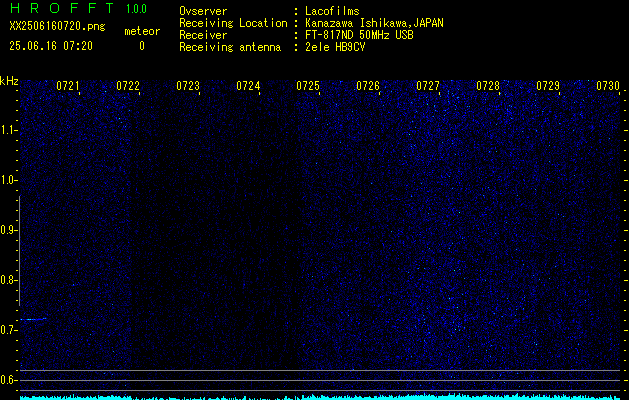Select the filename XX2506160720.png
This screenshot has height=400, width=629.
pyautogui.click(x=57, y=26)
